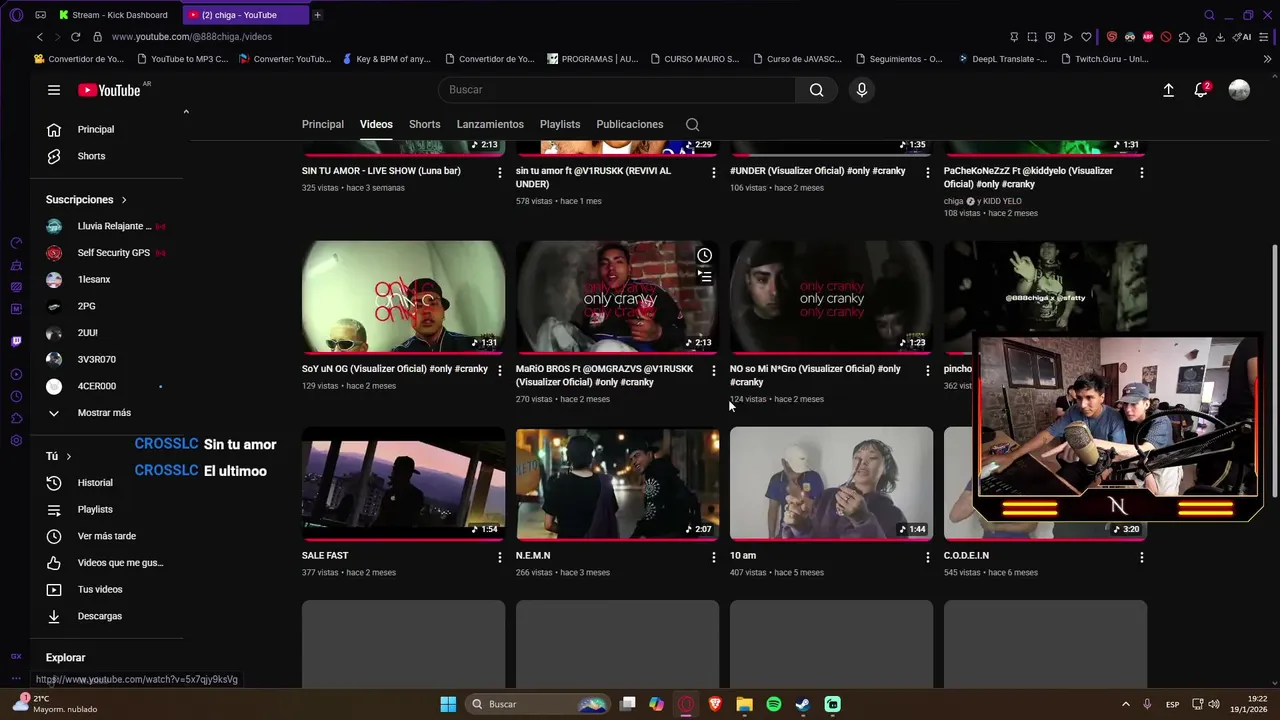The width and height of the screenshot is (1280, 720).
Task: Open the DeepL Translate bookmark
Action: tap(1002, 59)
